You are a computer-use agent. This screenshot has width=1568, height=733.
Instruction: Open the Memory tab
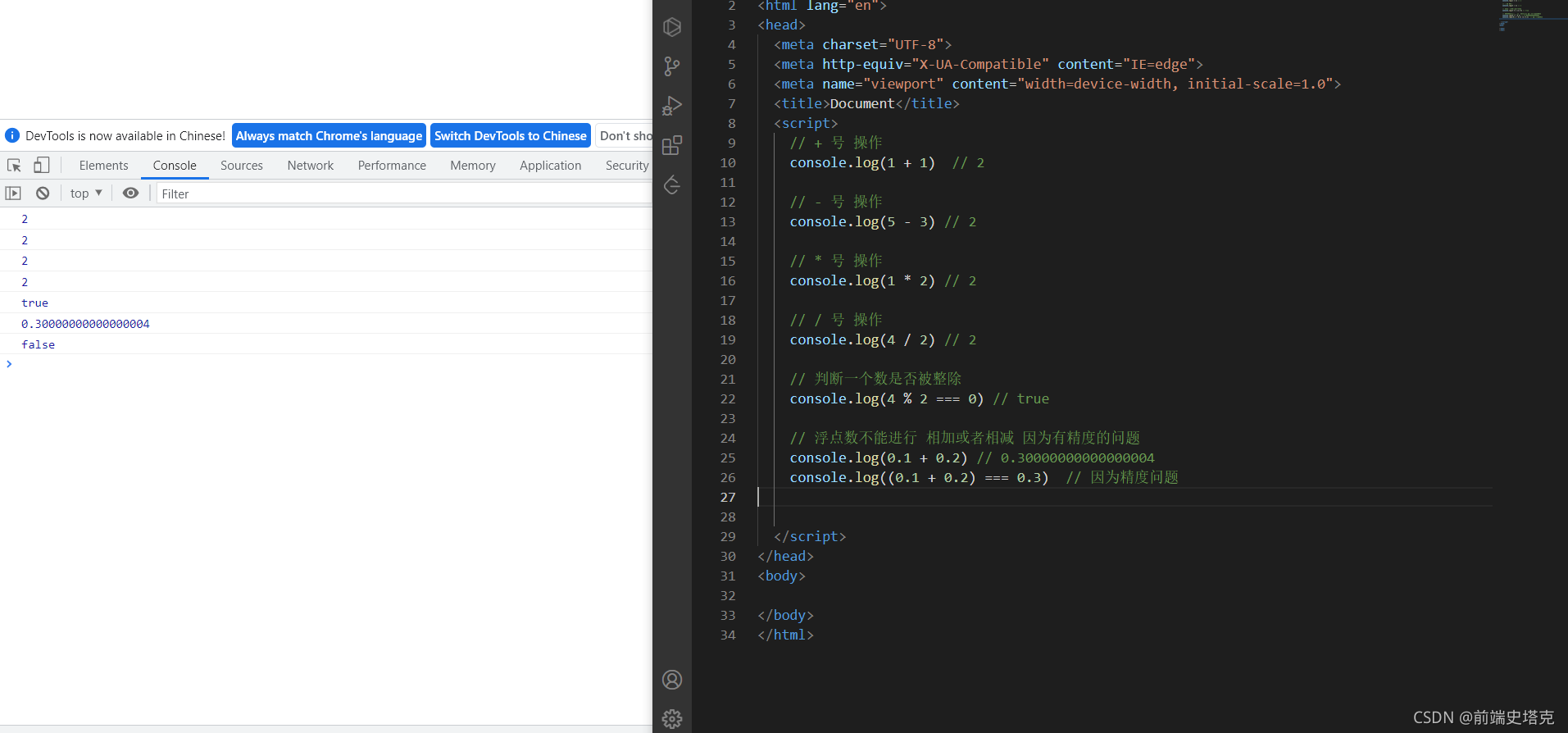pos(473,166)
